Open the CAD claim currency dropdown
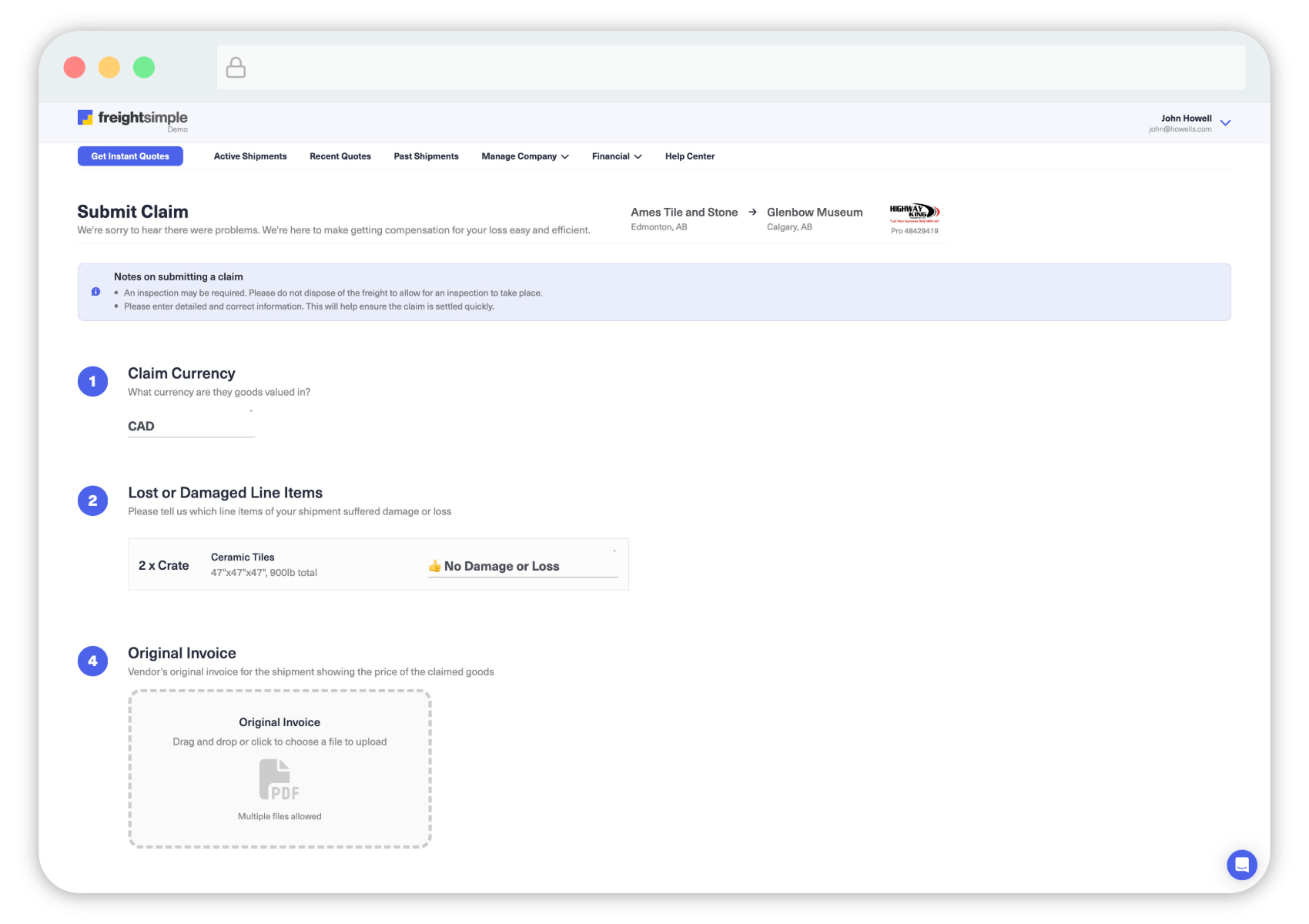The height and width of the screenshot is (924, 1309). (190, 426)
